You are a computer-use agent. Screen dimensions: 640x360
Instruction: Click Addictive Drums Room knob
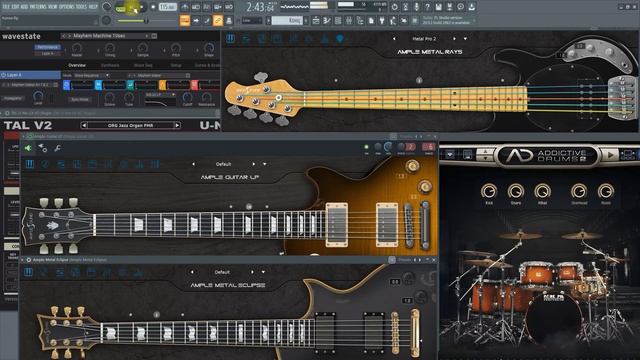pos(606,191)
